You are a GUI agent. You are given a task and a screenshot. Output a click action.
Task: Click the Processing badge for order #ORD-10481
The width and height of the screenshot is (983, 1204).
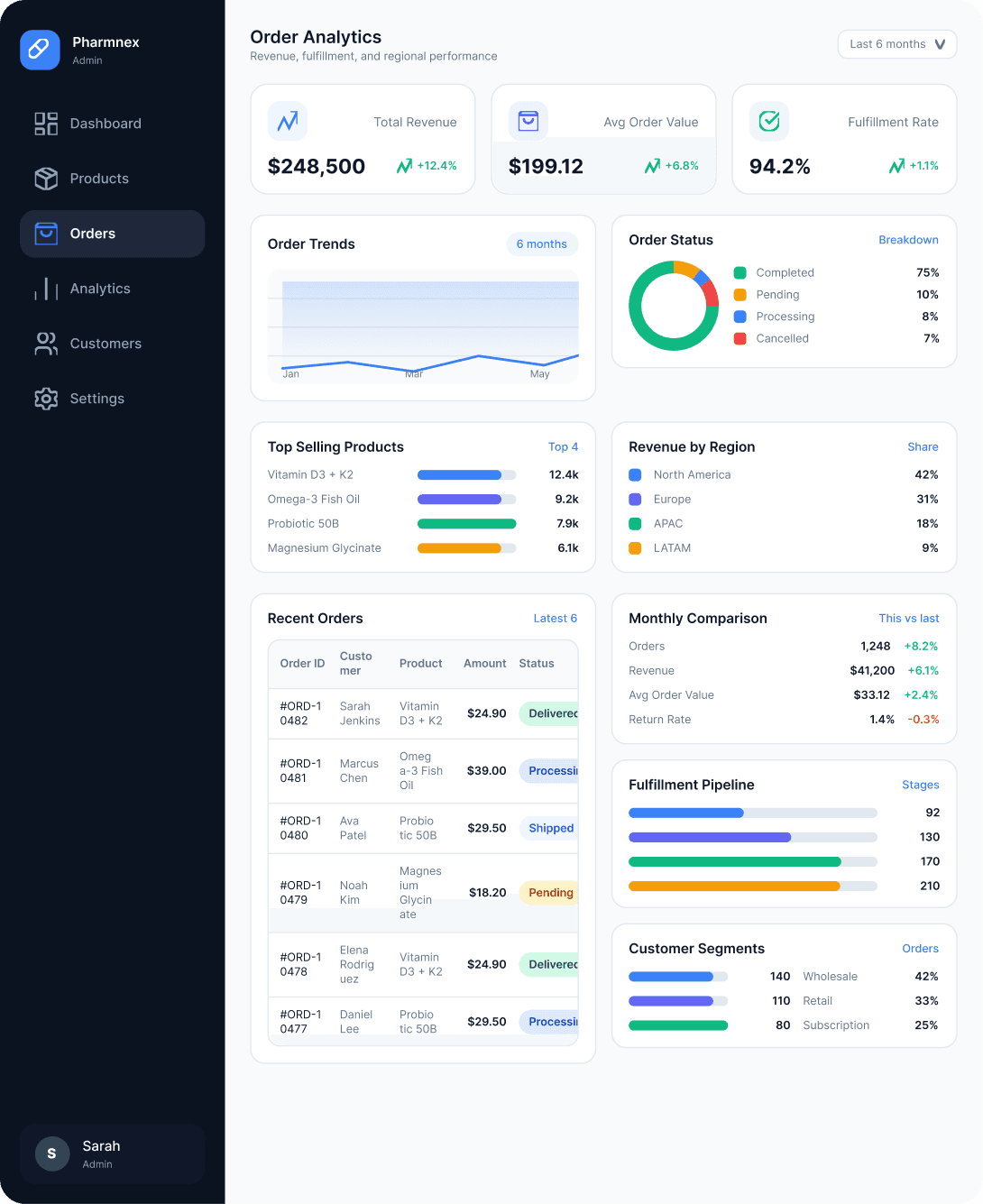click(x=549, y=771)
